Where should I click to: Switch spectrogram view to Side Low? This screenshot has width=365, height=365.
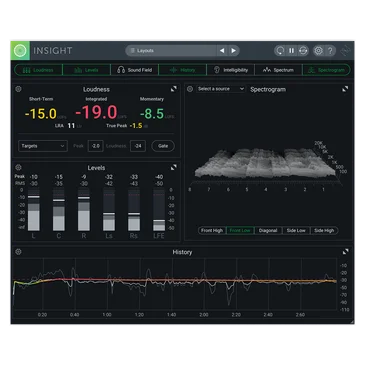tap(296, 230)
